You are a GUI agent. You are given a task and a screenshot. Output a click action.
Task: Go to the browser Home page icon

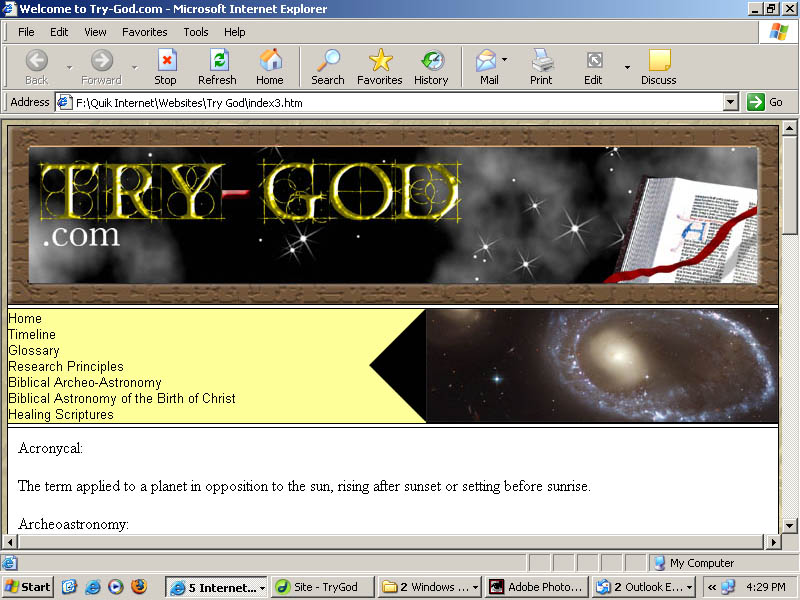pyautogui.click(x=270, y=67)
